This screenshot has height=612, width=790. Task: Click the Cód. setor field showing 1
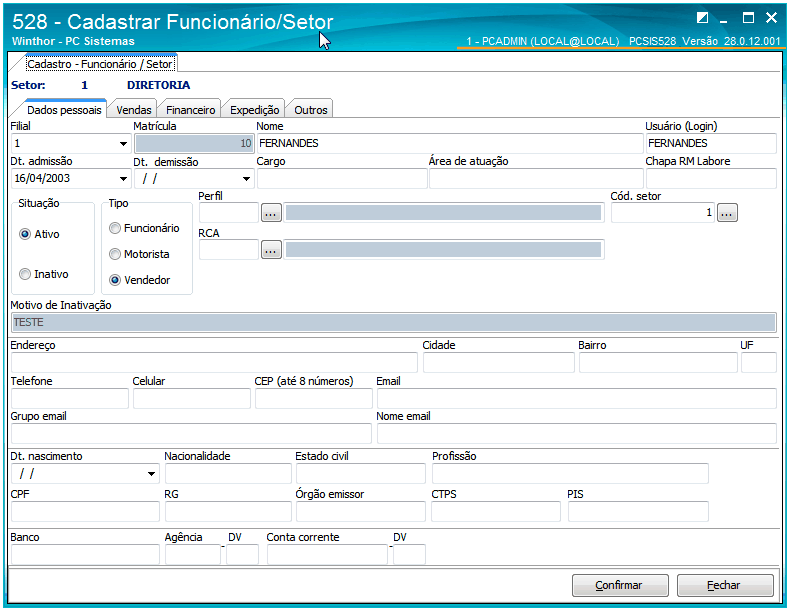[663, 213]
